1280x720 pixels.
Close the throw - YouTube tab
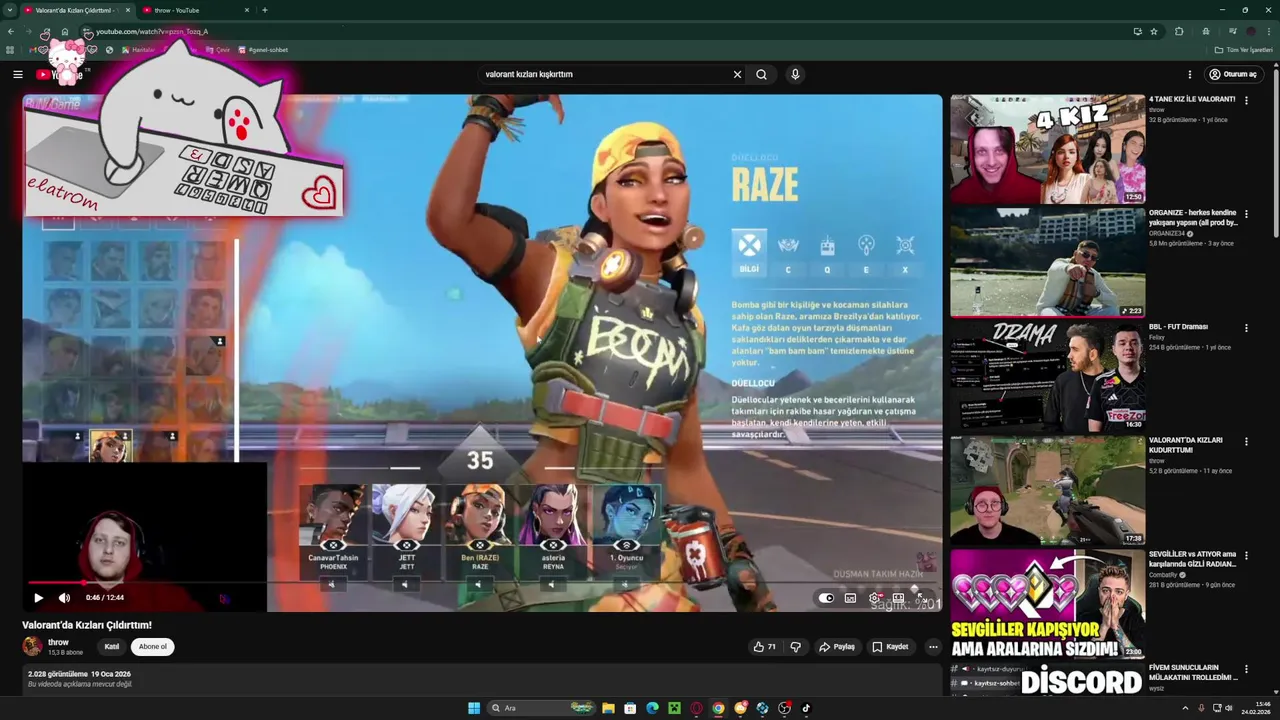point(247,10)
